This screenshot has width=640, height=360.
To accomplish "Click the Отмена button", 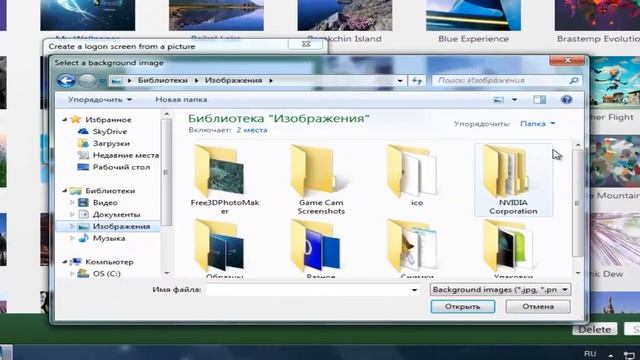I will click(x=538, y=307).
